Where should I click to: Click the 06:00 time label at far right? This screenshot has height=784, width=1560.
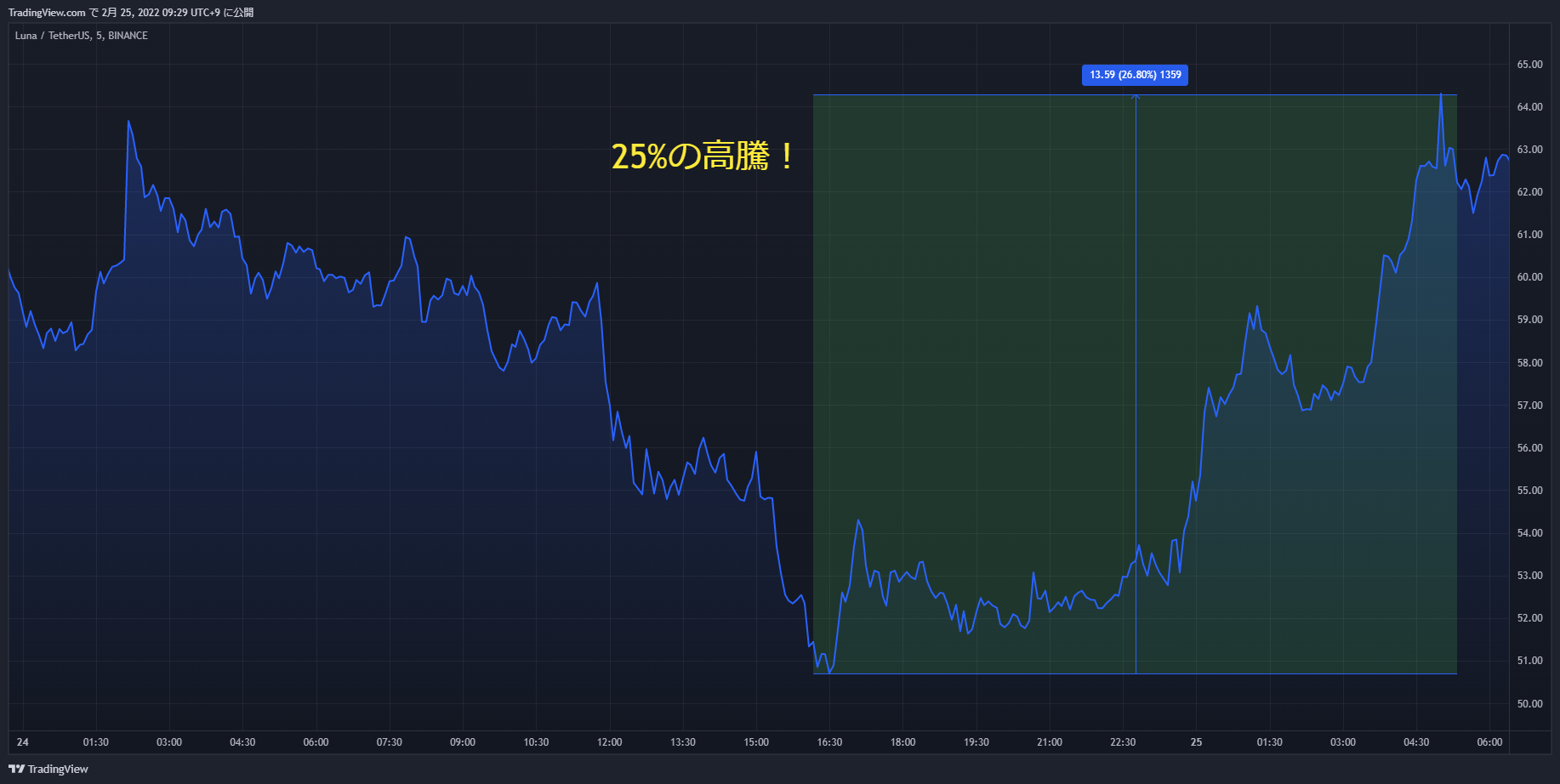(1489, 742)
